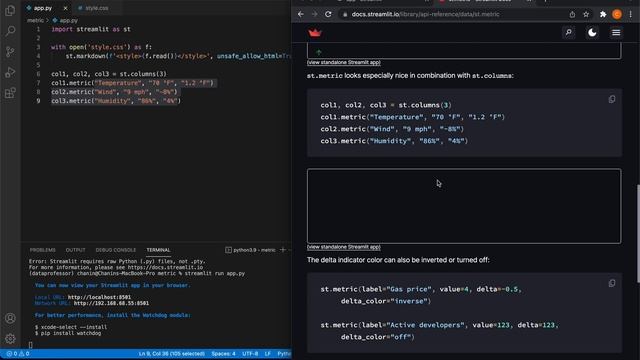
Task: Click the metric folder breadcrumb
Action: (x=35, y=20)
